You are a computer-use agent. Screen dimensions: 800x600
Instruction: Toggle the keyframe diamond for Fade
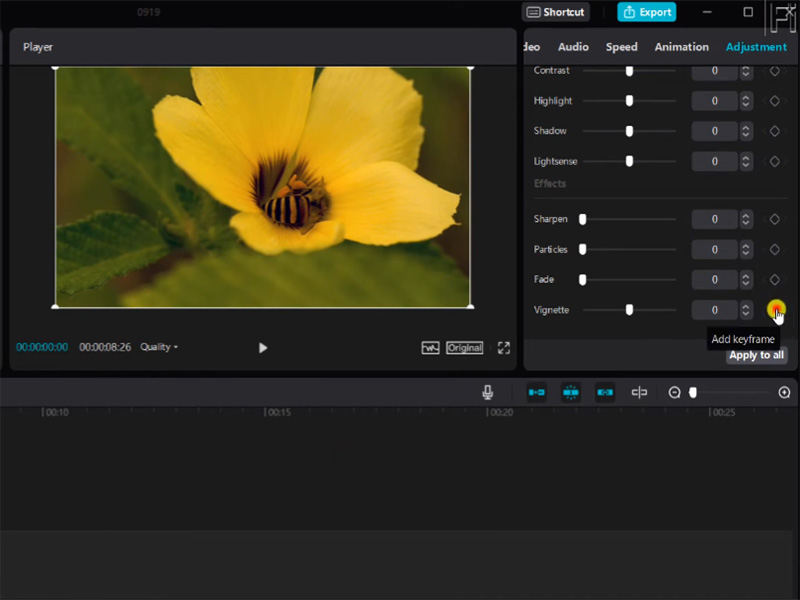click(x=773, y=279)
